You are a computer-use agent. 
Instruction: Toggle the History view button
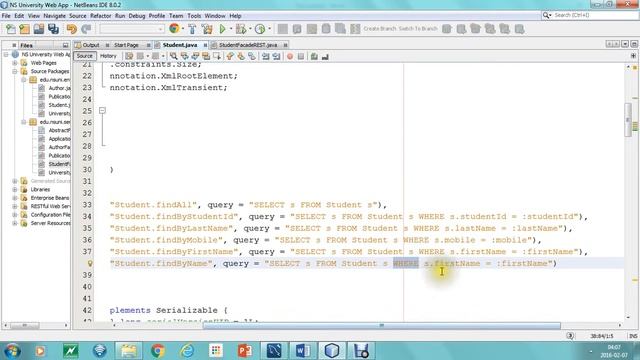coord(108,56)
